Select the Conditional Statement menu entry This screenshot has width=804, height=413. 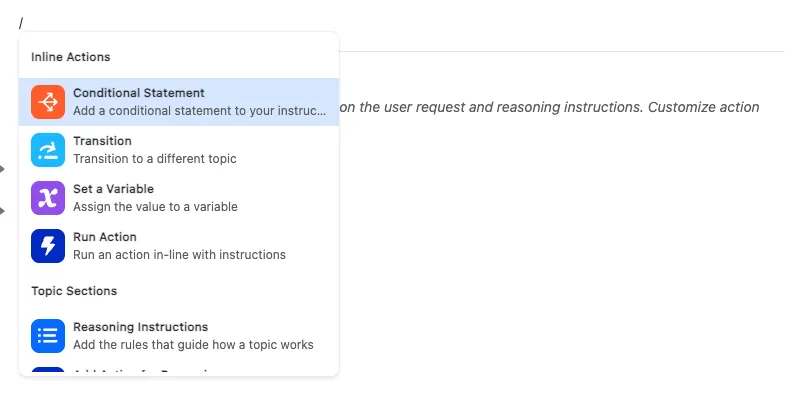click(x=138, y=93)
